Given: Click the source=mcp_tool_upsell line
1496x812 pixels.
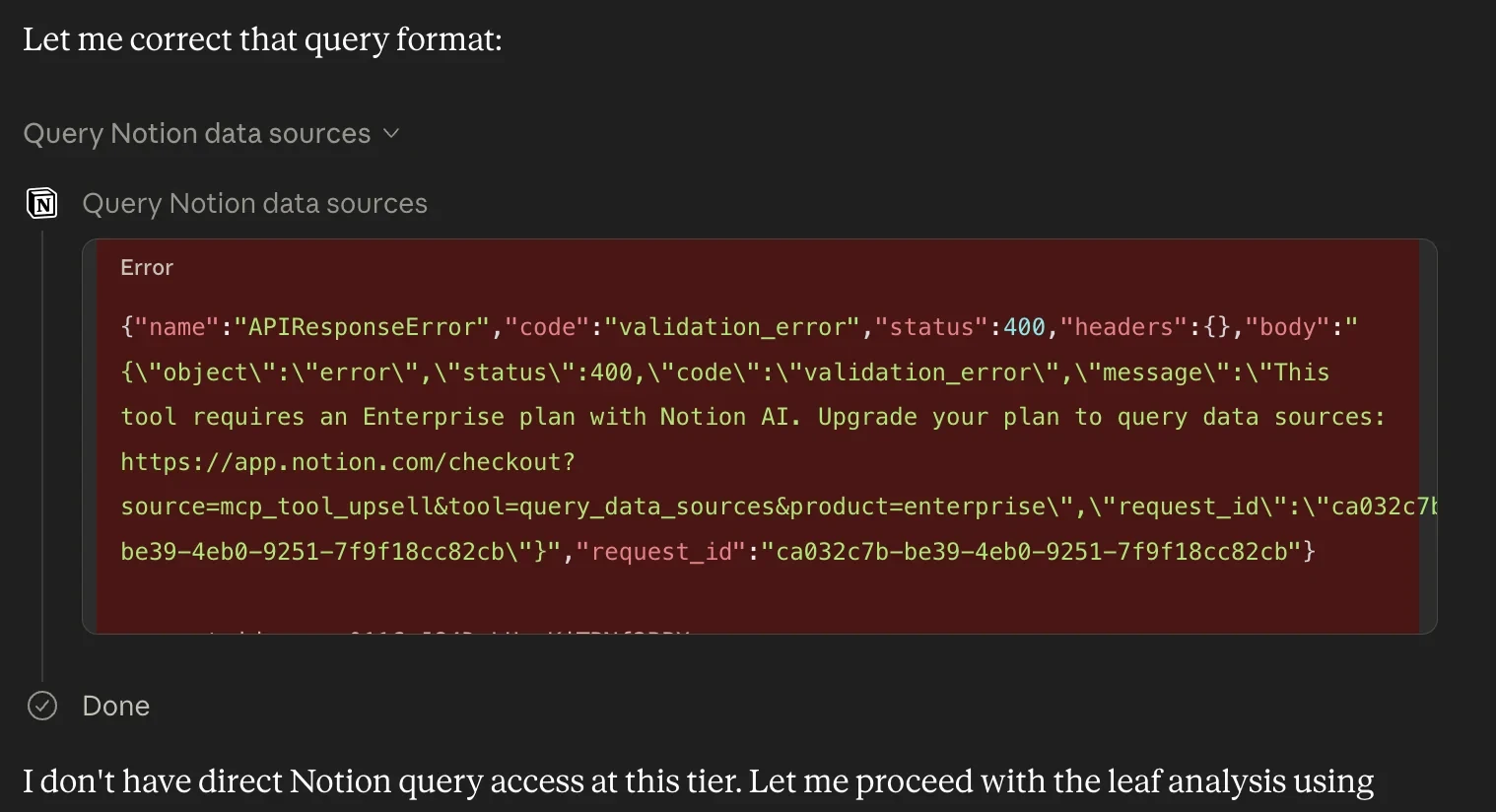Looking at the screenshot, I should pyautogui.click(x=779, y=507).
